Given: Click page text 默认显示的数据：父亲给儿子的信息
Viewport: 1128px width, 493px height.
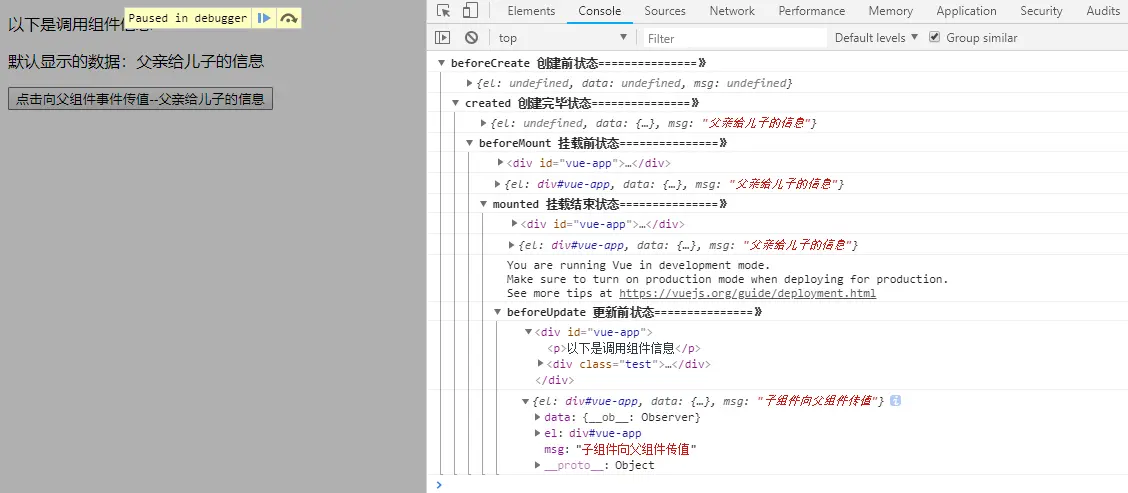Looking at the screenshot, I should pos(136,62).
